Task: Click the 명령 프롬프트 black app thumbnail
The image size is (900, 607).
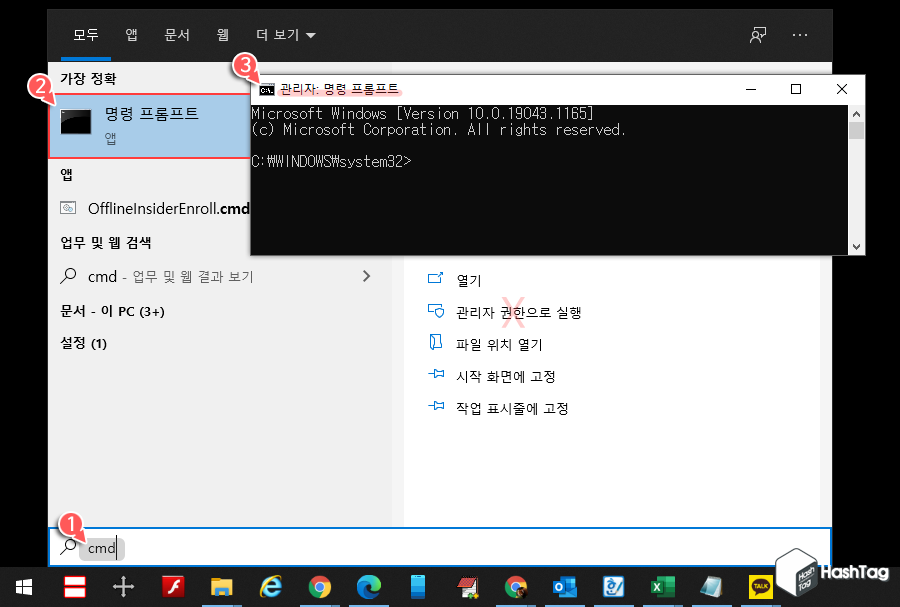Action: point(76,122)
